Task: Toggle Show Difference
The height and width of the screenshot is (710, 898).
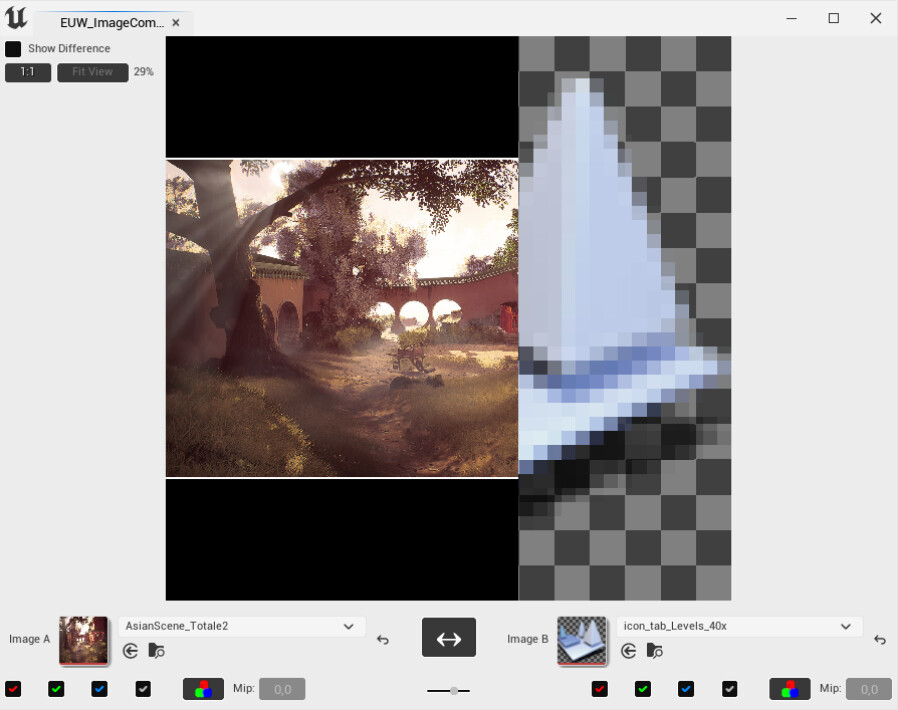Action: click(x=13, y=48)
